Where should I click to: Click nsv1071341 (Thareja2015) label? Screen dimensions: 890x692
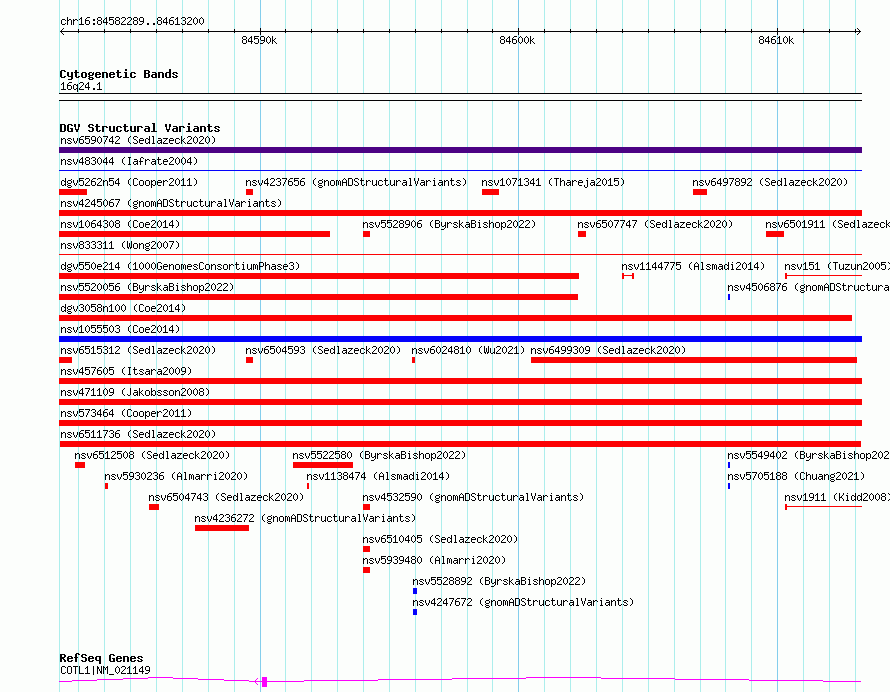click(553, 182)
